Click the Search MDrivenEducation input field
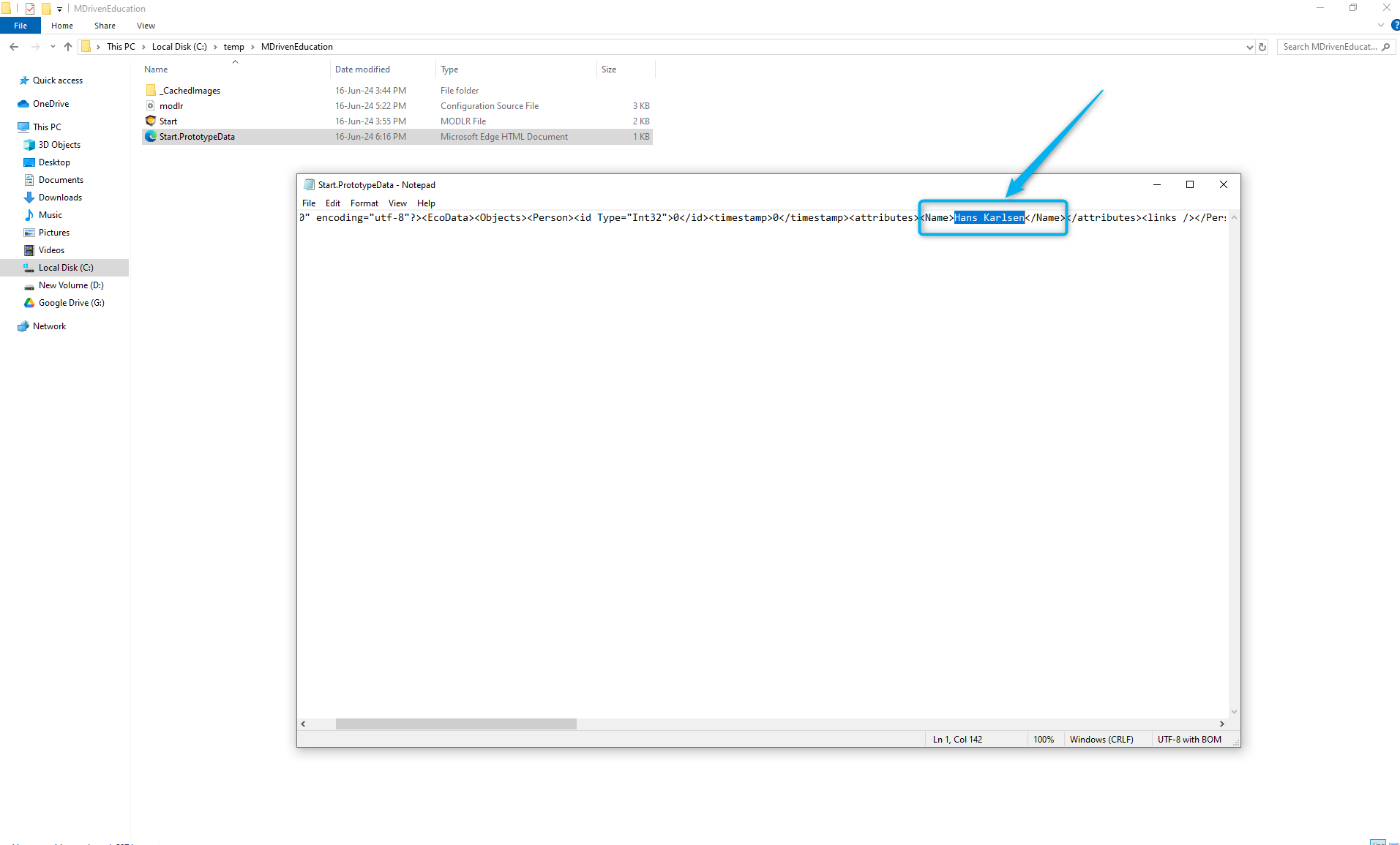1400x845 pixels. click(x=1328, y=47)
